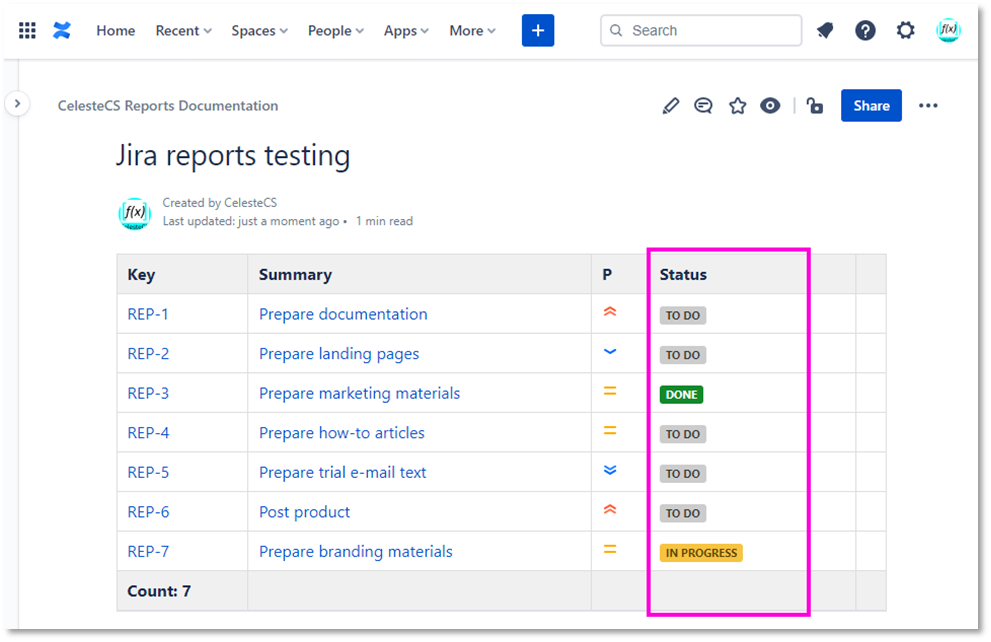Open issue REP-7 link
991x642 pixels.
pyautogui.click(x=149, y=552)
